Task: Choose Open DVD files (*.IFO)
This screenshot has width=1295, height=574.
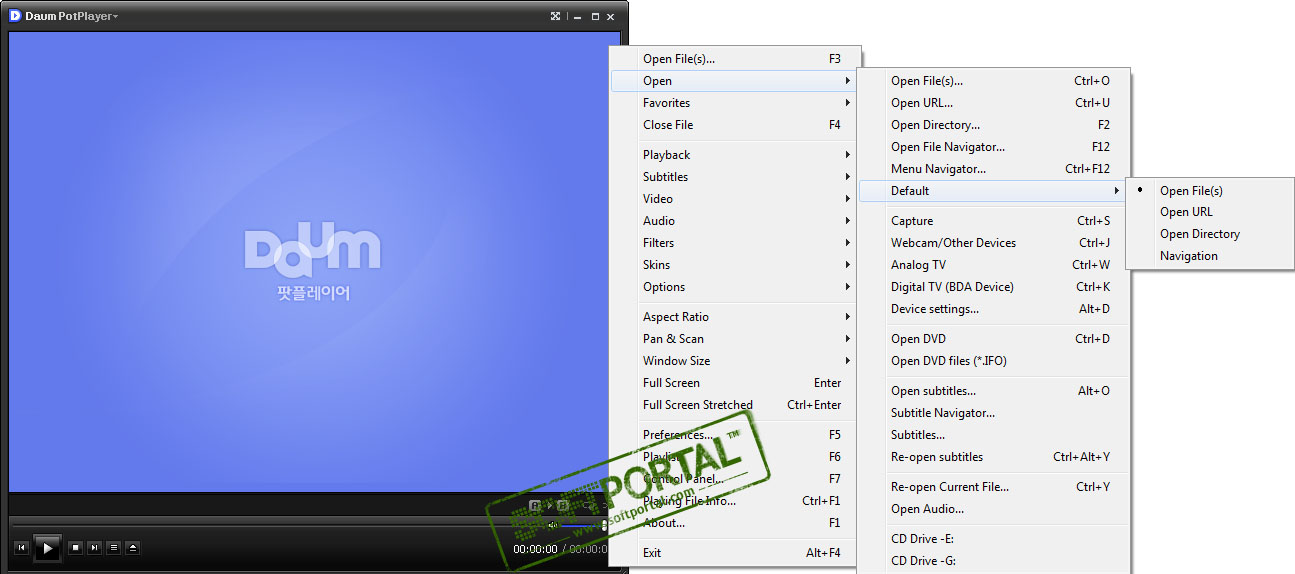Action: click(993, 361)
